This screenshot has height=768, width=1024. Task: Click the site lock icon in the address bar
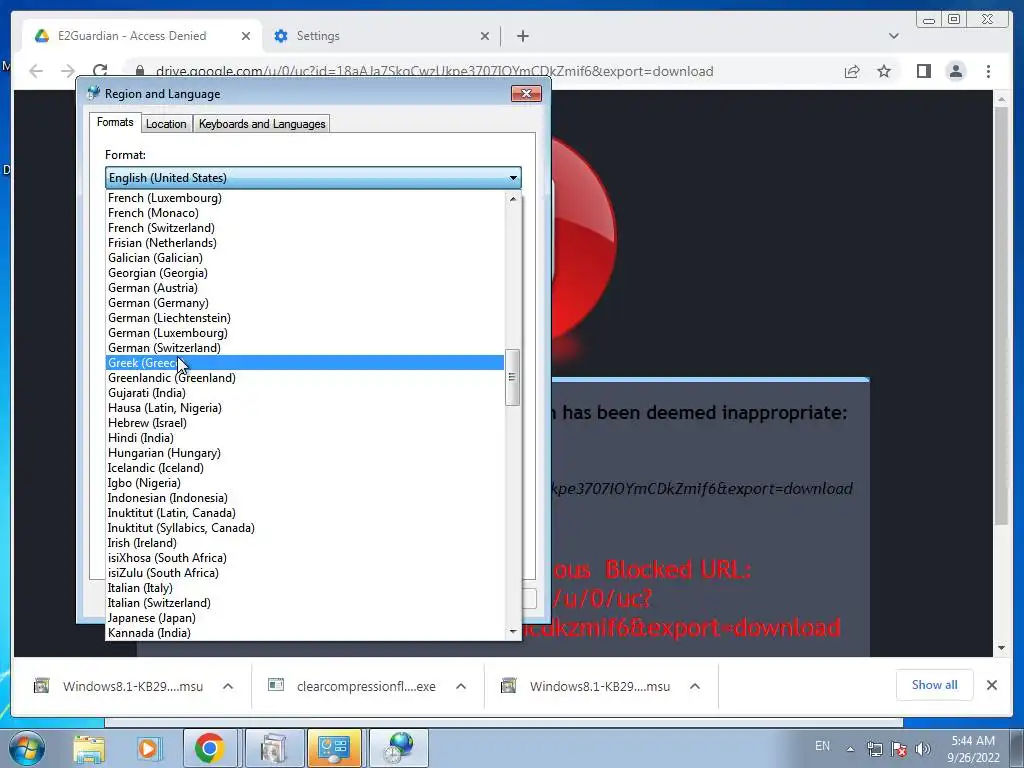(139, 71)
